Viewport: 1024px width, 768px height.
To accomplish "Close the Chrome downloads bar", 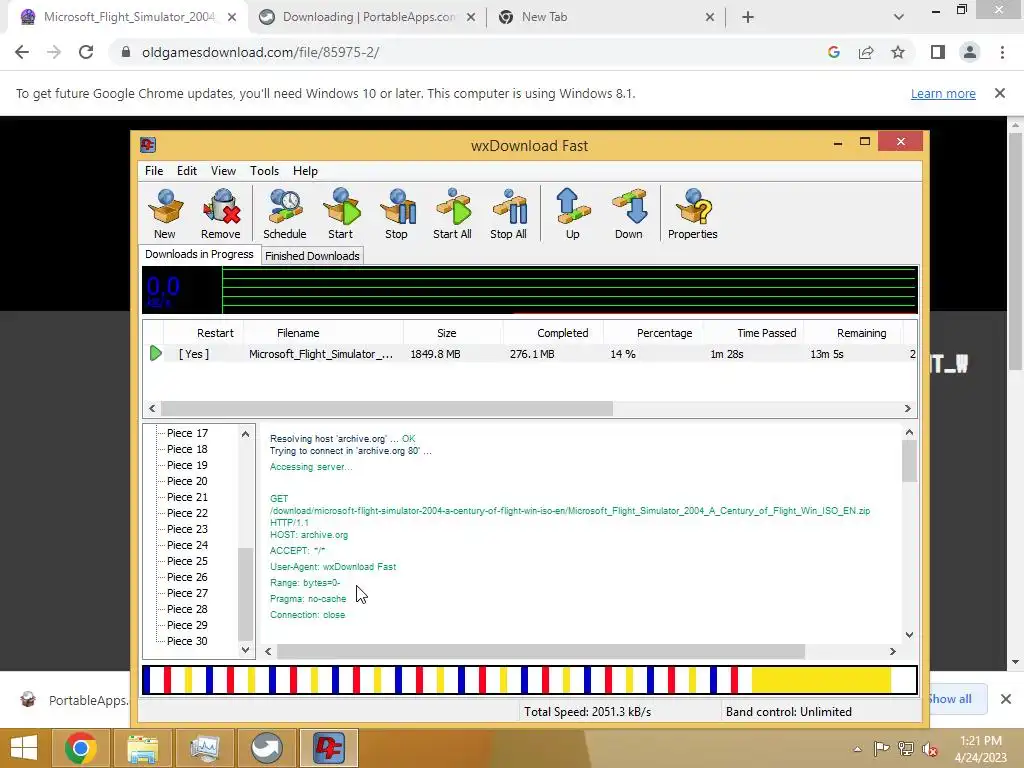I will [x=1006, y=699].
